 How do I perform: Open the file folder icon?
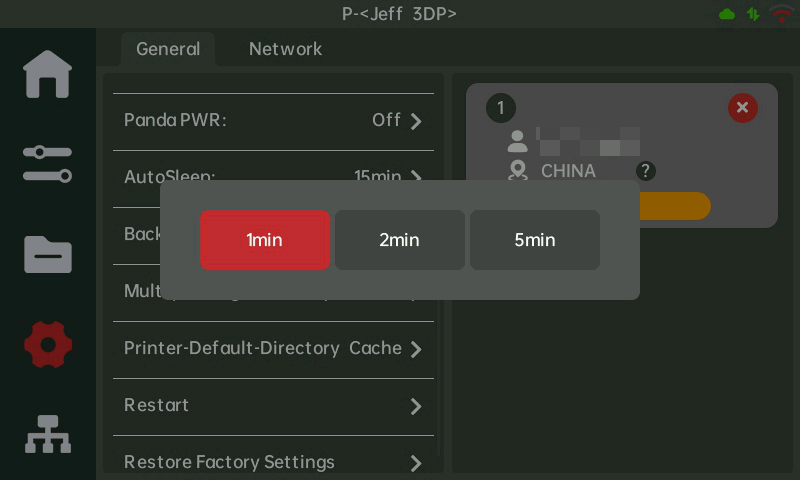pos(48,254)
